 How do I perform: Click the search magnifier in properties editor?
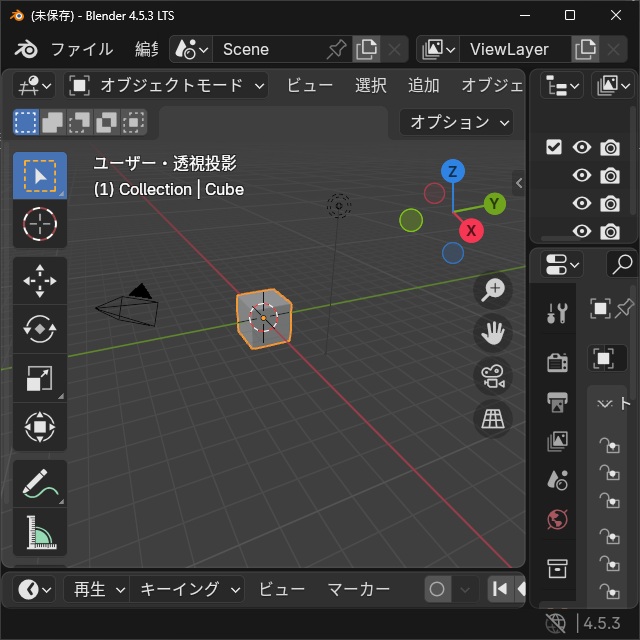click(622, 264)
